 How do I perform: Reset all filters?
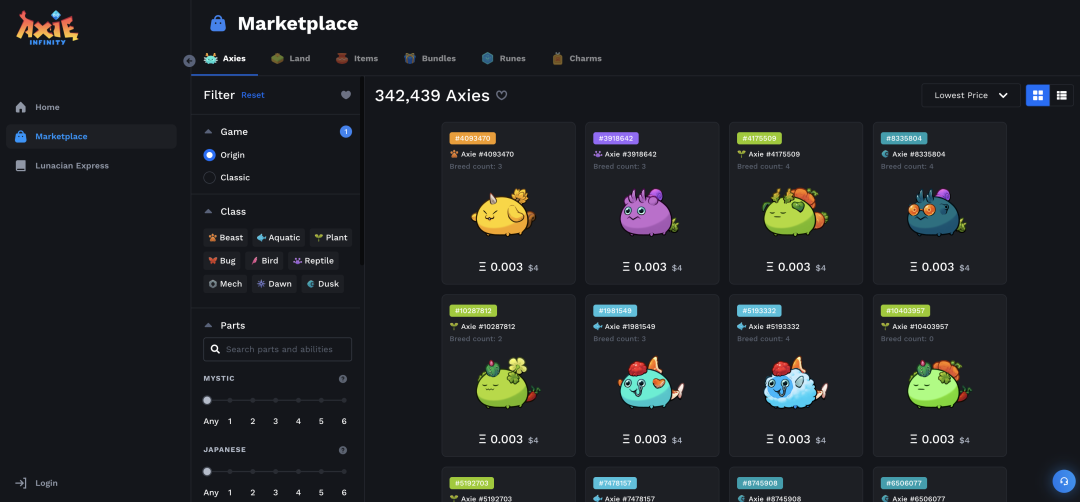(x=252, y=96)
